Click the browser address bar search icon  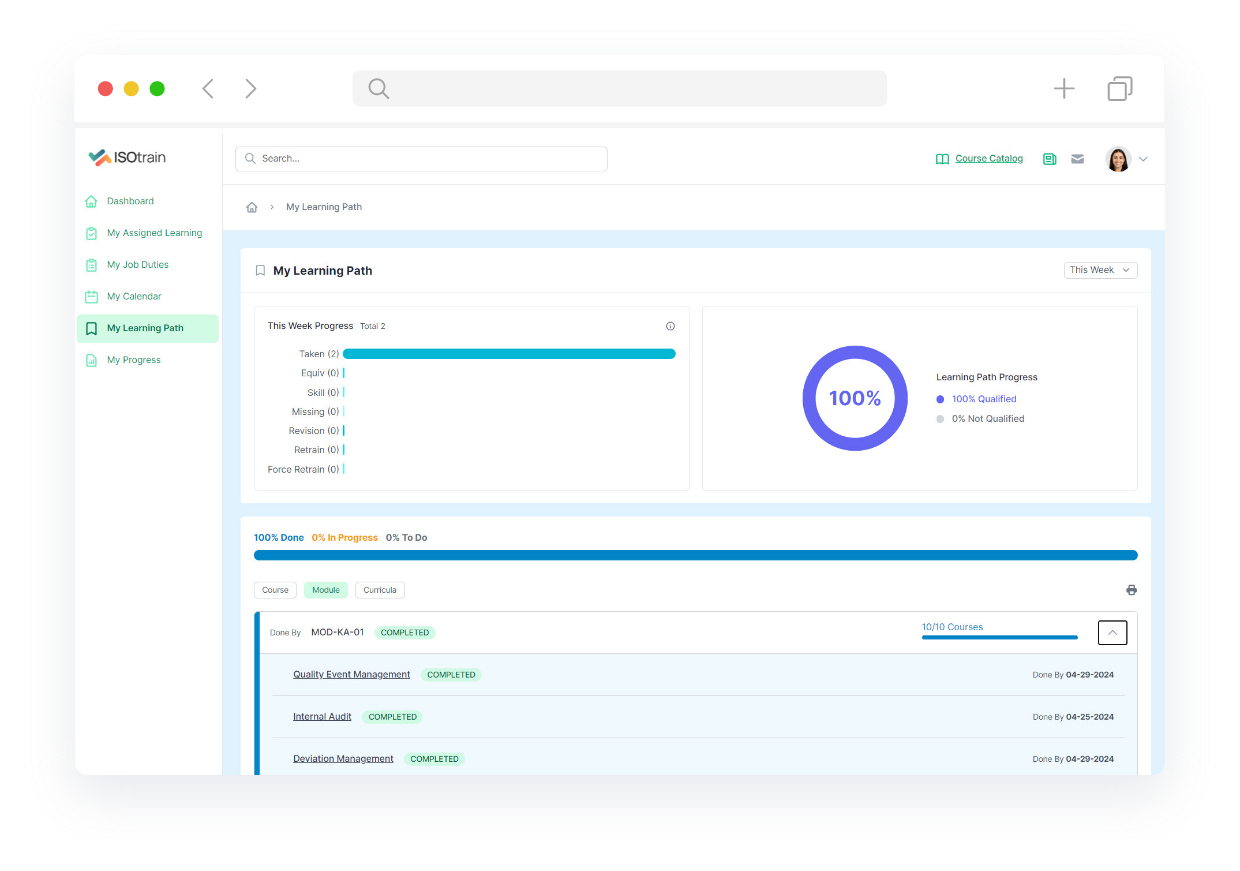(378, 89)
